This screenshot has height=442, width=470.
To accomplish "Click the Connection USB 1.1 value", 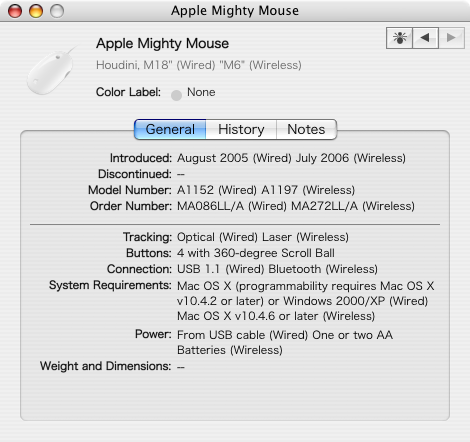I will tap(198, 269).
